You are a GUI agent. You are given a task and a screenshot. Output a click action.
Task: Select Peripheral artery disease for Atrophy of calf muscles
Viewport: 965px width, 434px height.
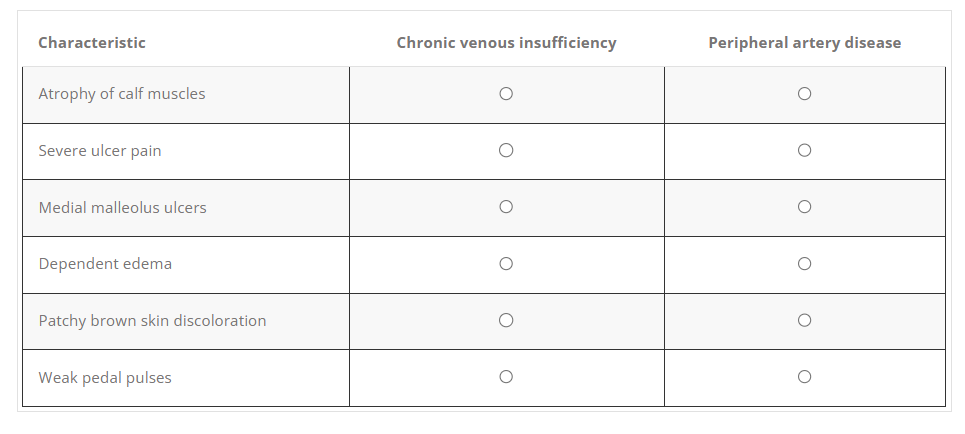point(804,94)
